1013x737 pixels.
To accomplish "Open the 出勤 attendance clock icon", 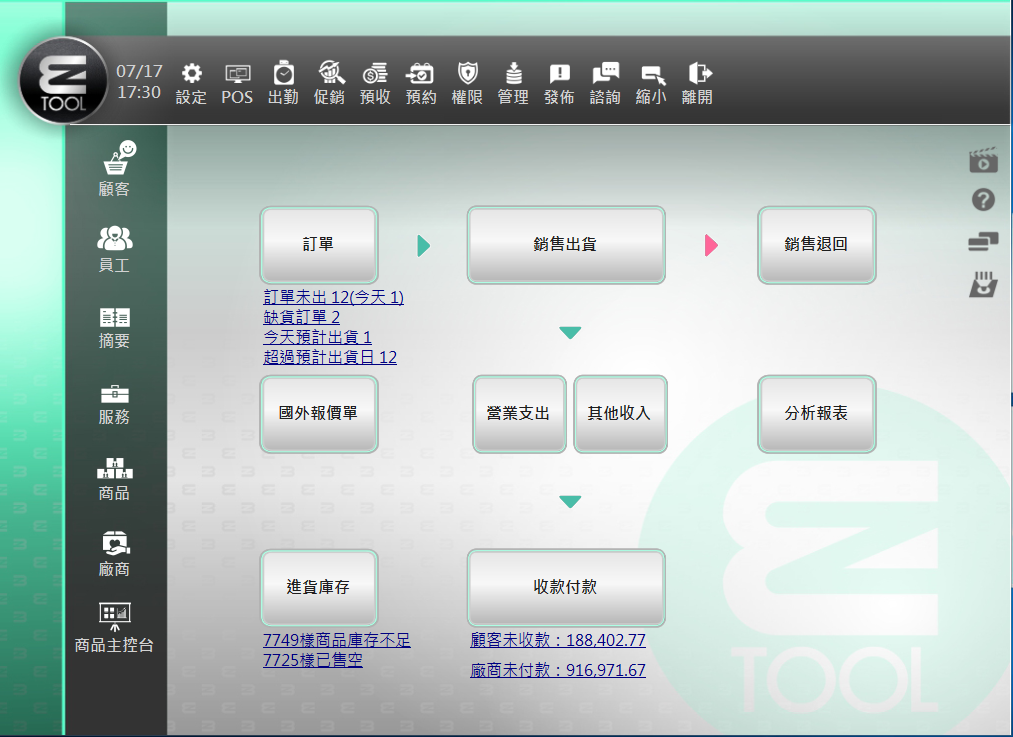I will (x=283, y=83).
